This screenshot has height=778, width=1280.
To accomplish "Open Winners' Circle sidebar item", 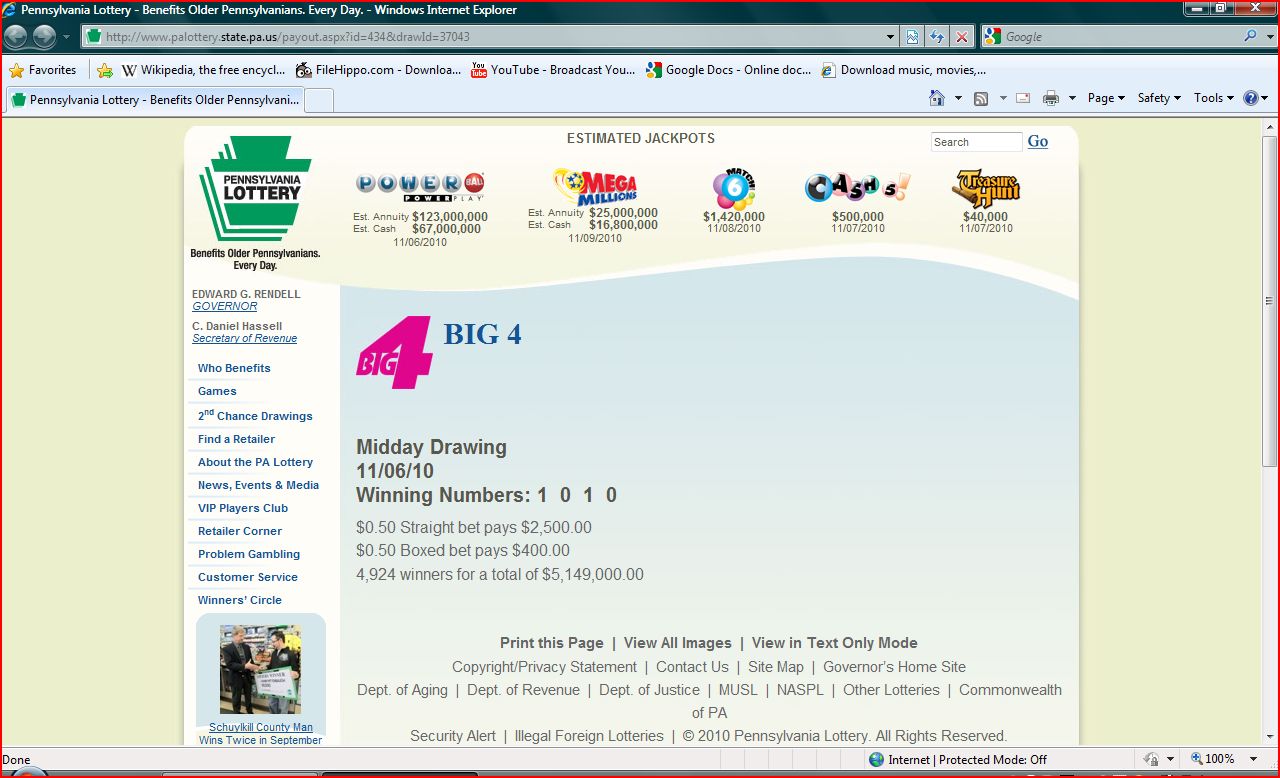I will click(x=240, y=600).
